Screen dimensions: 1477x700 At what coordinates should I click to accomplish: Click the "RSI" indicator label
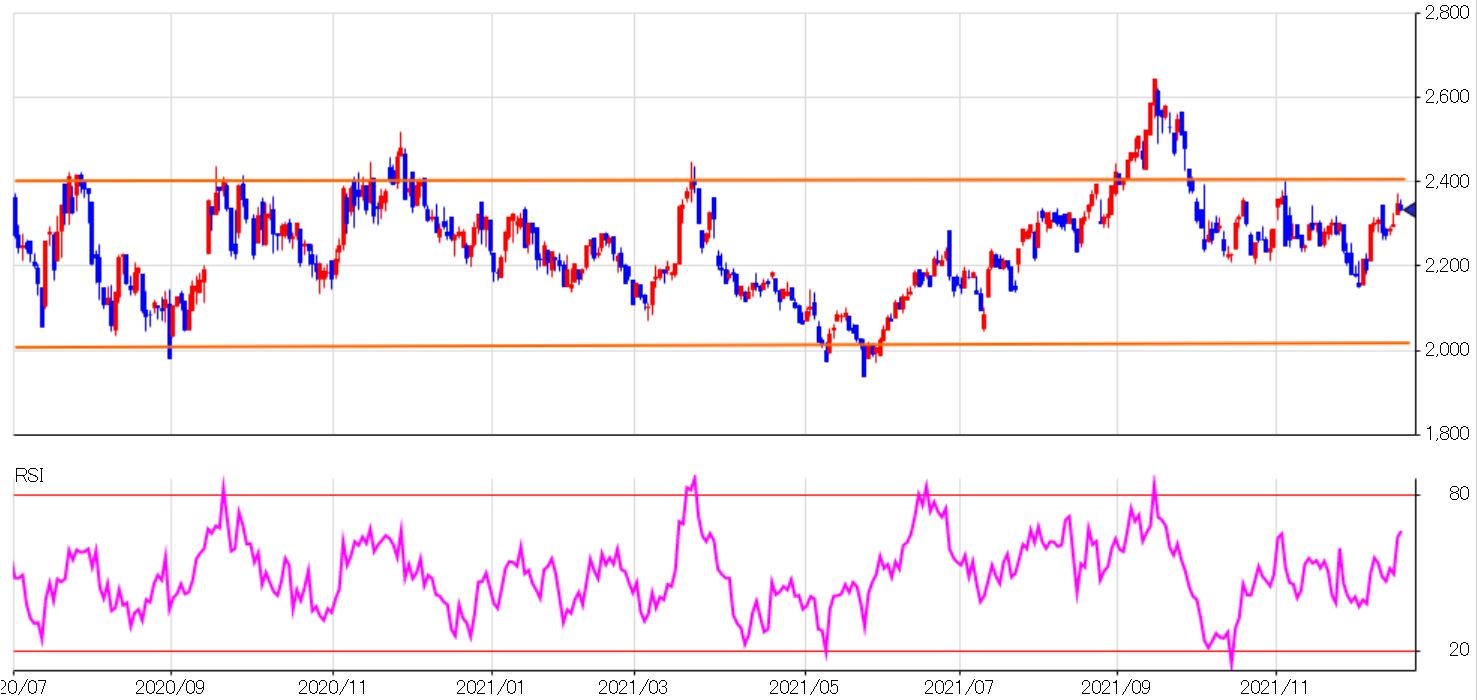tap(29, 476)
